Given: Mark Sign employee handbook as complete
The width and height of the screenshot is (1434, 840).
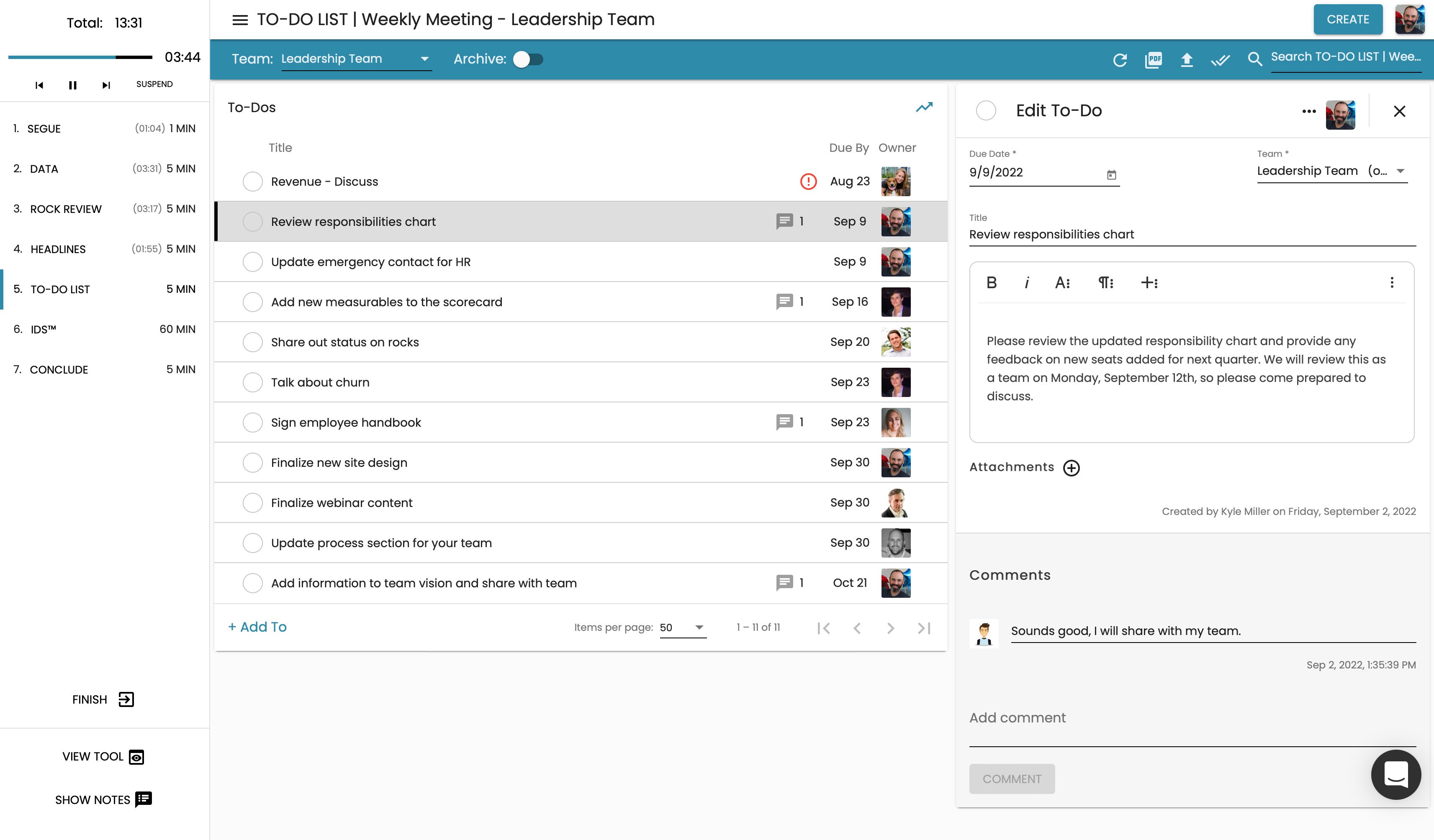Looking at the screenshot, I should [x=253, y=422].
